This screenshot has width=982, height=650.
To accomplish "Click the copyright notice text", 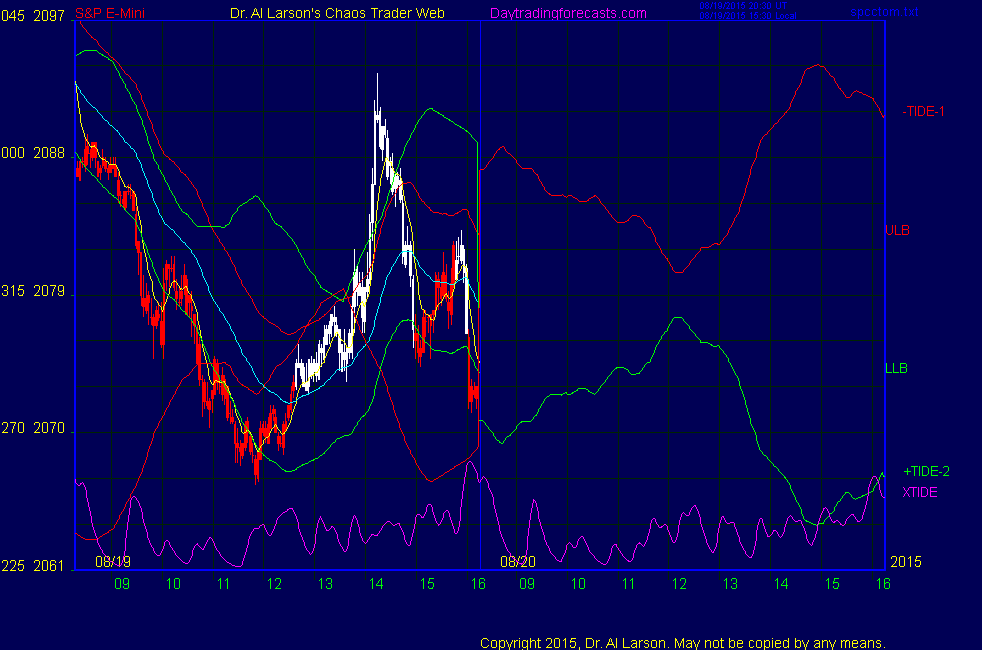I will coord(683,642).
